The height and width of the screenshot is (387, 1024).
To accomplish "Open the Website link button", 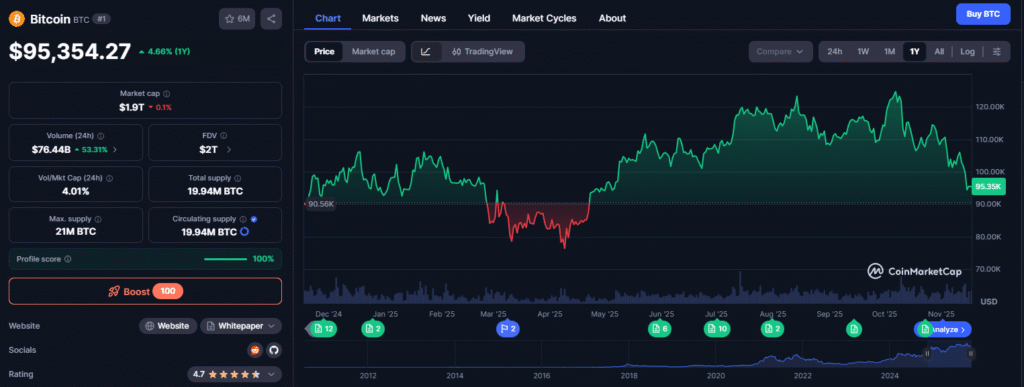I will [168, 326].
